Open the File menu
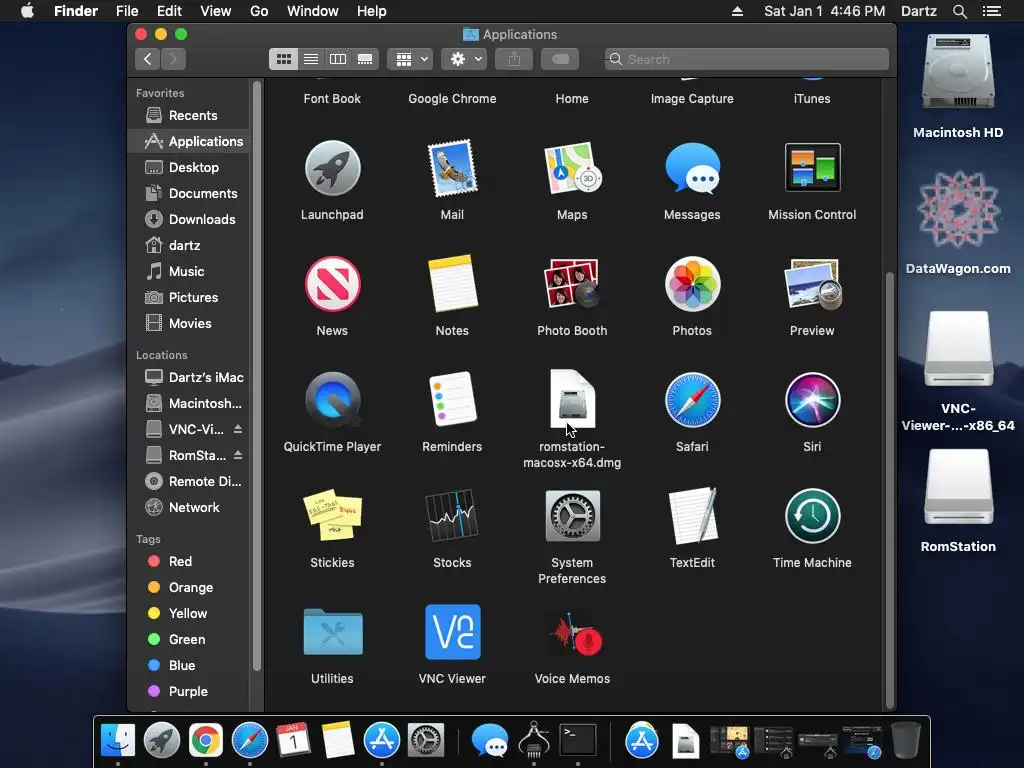This screenshot has height=768, width=1024. [x=127, y=11]
